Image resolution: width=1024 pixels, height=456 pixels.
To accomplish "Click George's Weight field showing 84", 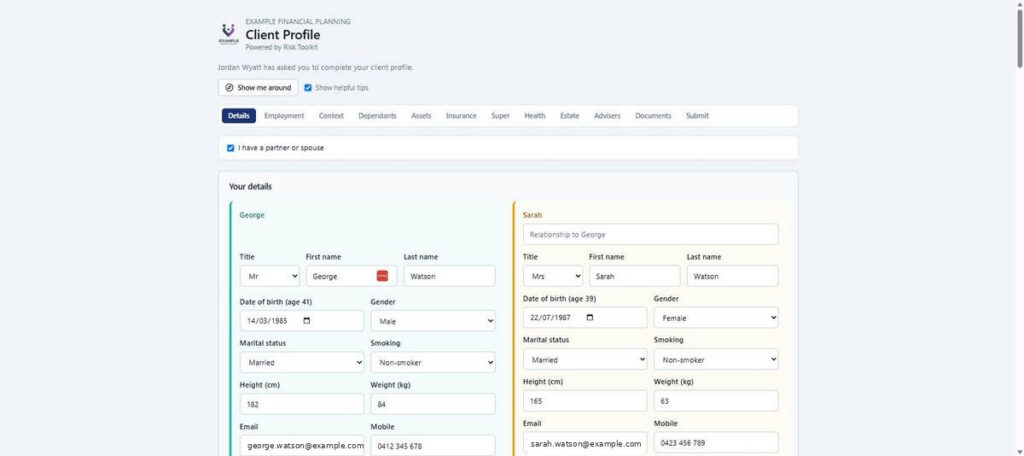I will pyautogui.click(x=432, y=404).
